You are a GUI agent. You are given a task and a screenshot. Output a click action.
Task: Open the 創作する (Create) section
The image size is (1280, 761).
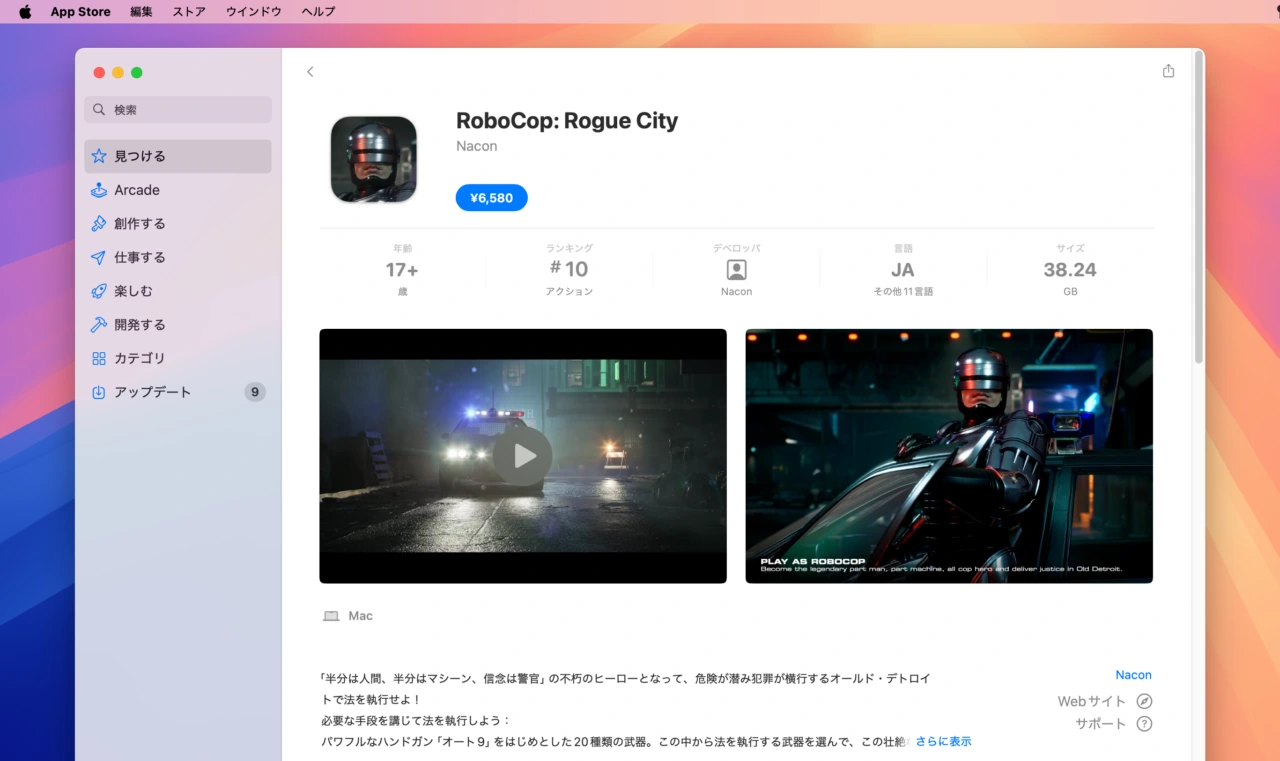coord(139,224)
